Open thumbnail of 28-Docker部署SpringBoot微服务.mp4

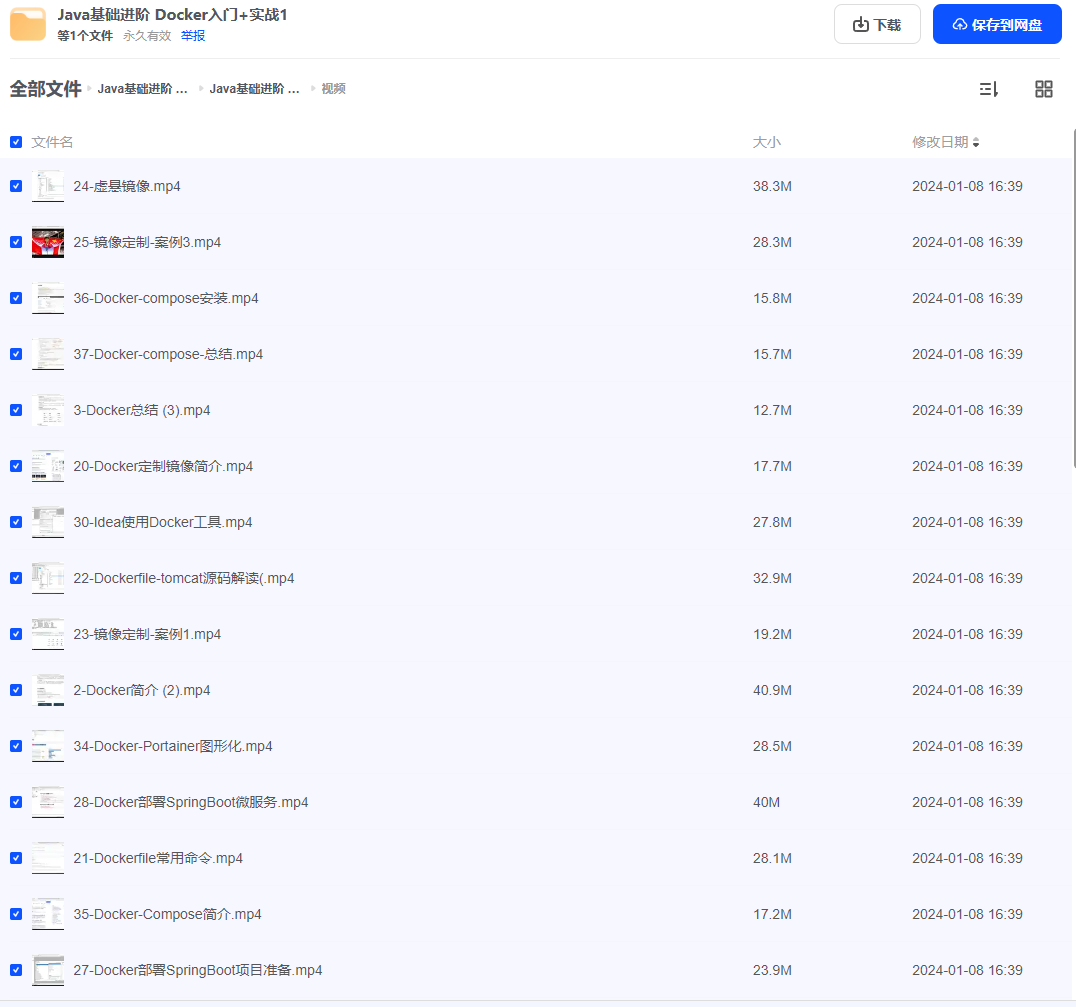click(x=48, y=802)
